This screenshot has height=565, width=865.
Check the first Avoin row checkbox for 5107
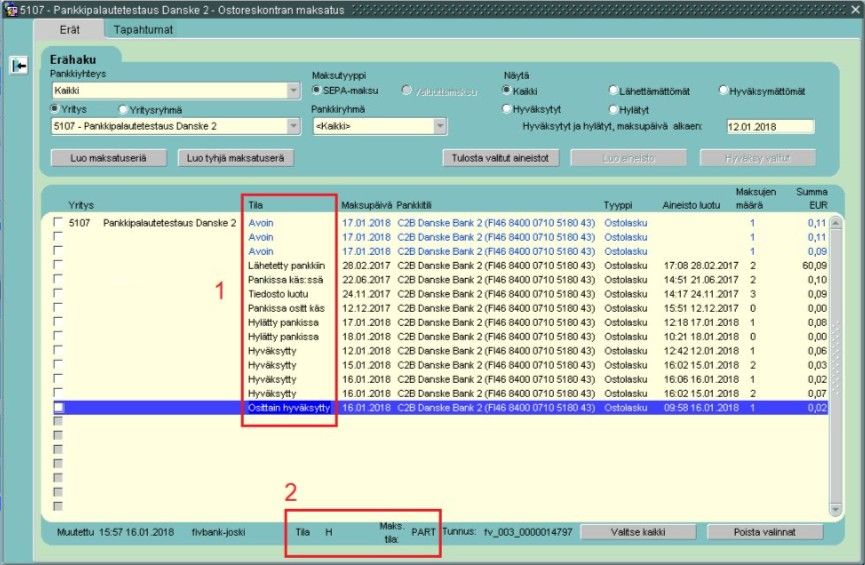[x=58, y=222]
